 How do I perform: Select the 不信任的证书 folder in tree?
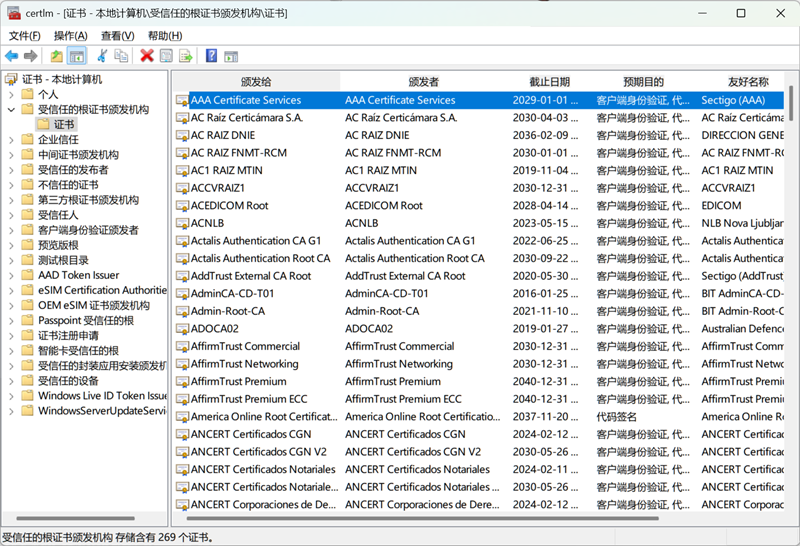pyautogui.click(x=68, y=185)
